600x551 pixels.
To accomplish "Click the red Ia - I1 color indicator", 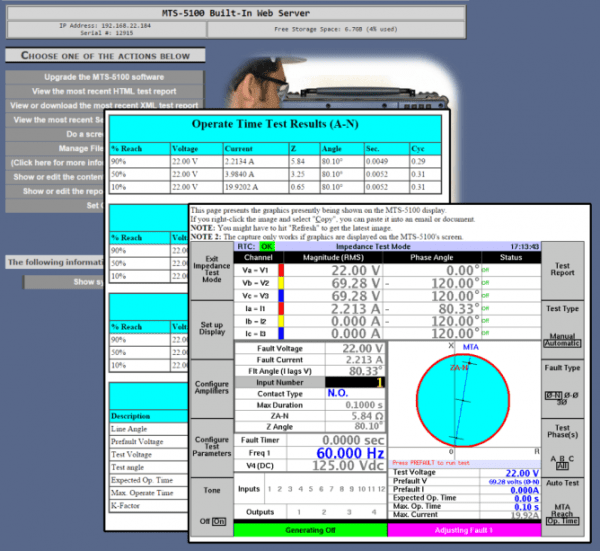I will (x=281, y=308).
